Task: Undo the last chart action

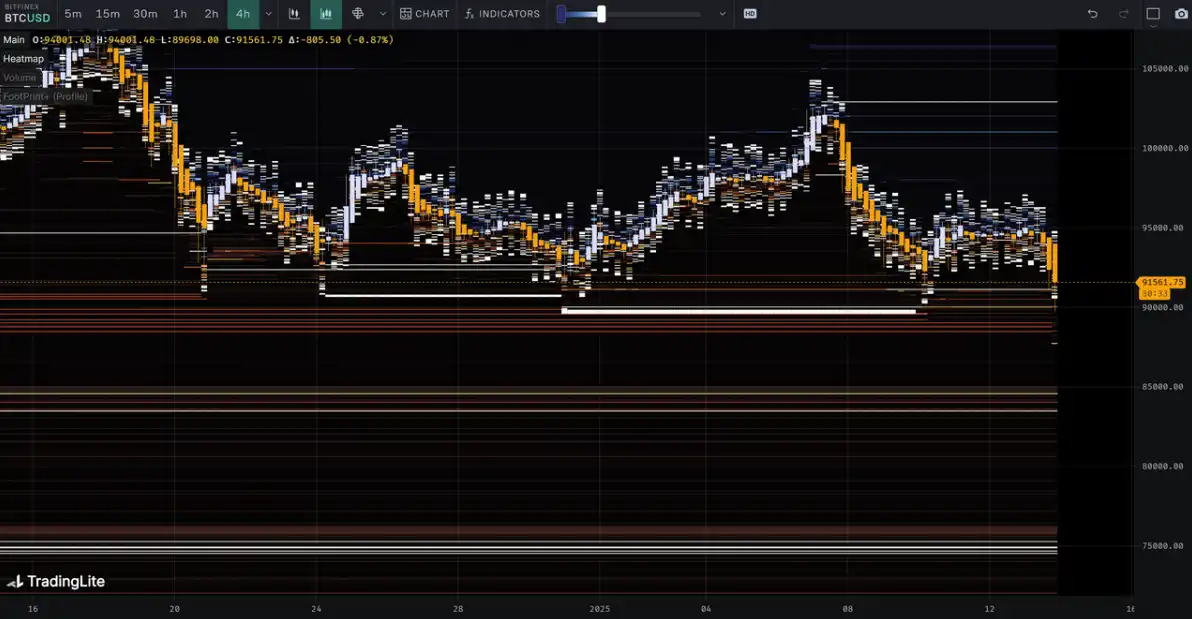Action: pyautogui.click(x=1093, y=14)
